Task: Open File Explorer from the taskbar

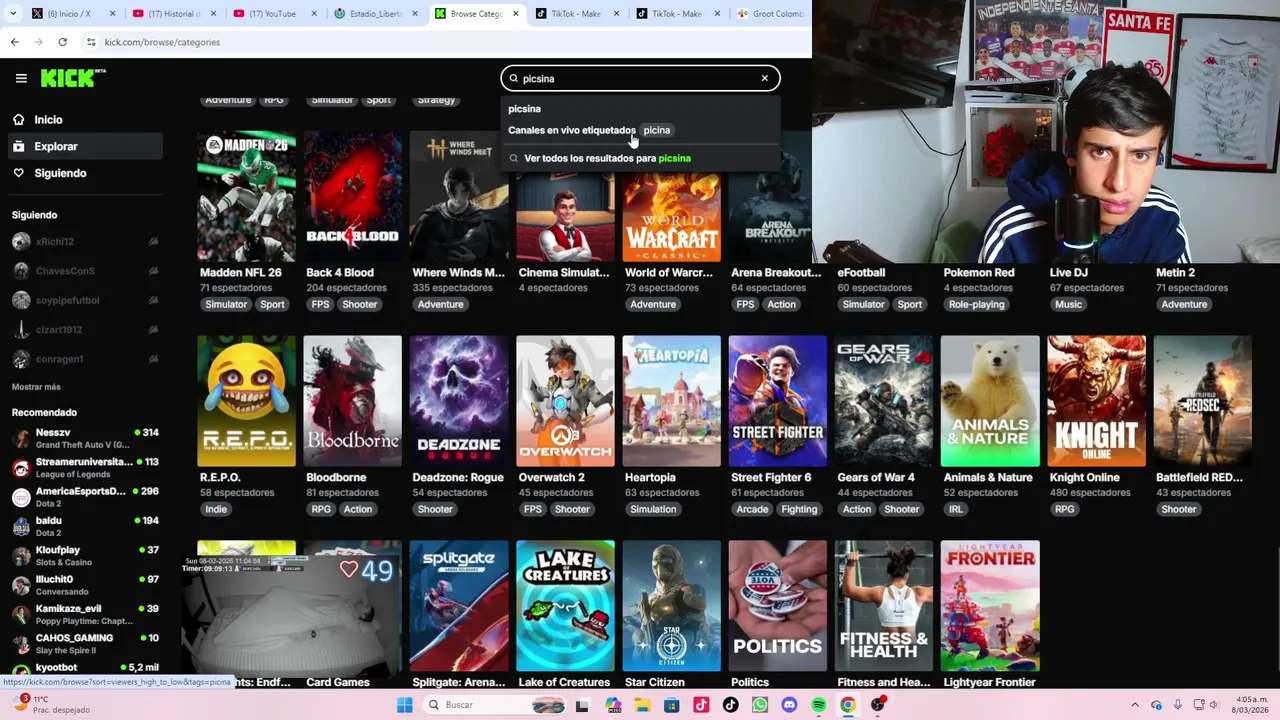Action: point(642,705)
